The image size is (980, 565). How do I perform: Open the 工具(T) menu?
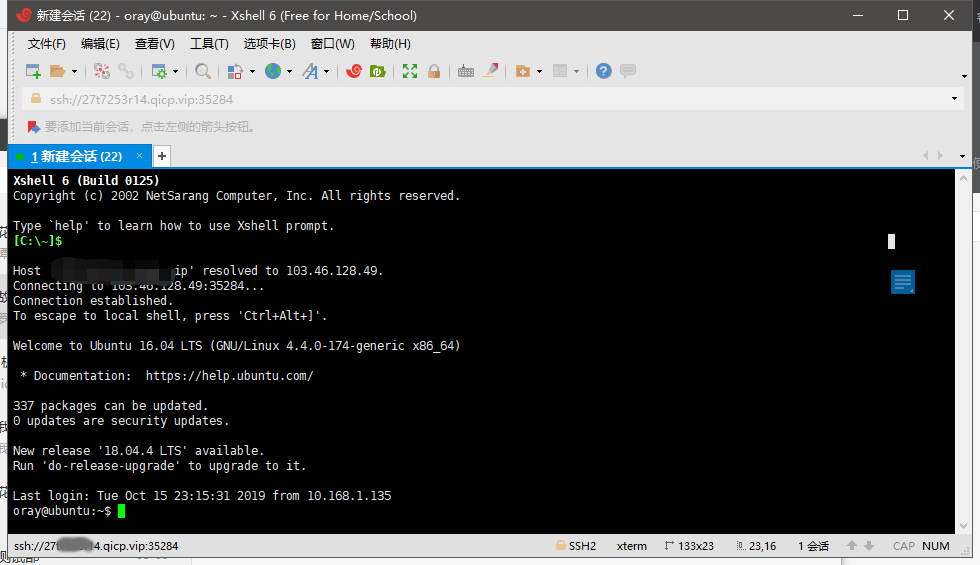(209, 44)
